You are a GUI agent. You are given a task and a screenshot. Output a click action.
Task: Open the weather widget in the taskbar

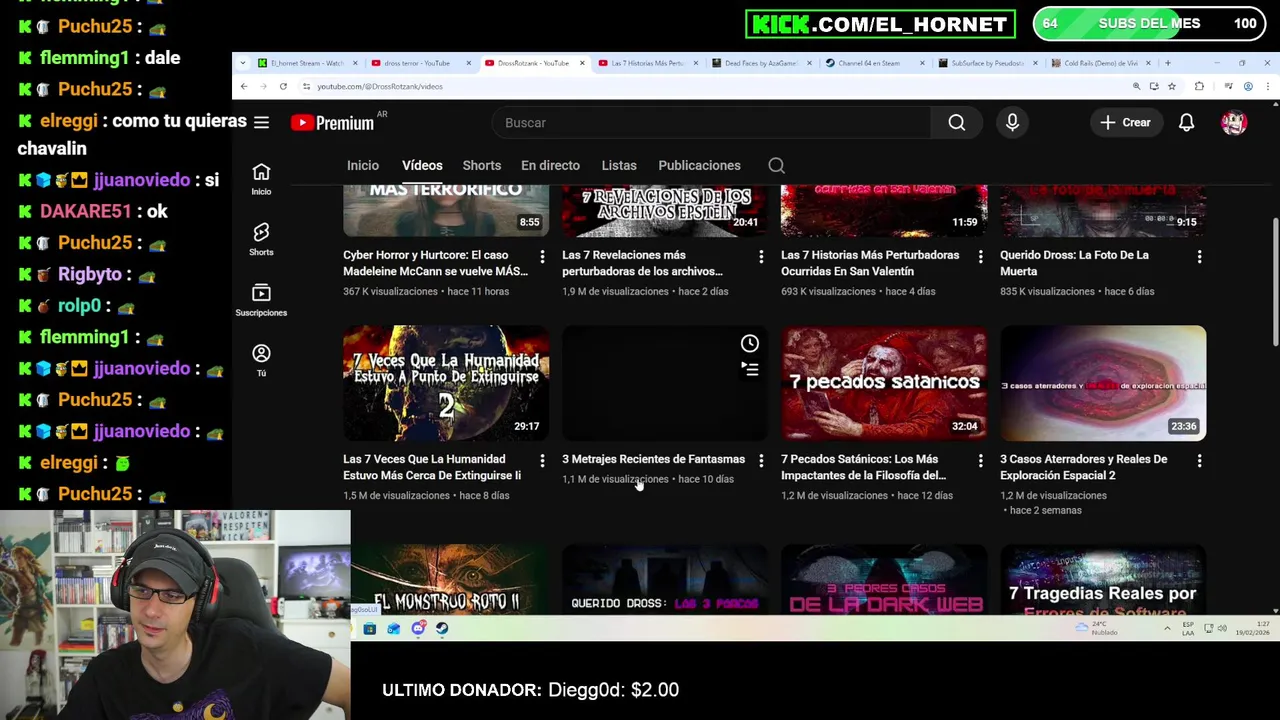pos(1097,629)
